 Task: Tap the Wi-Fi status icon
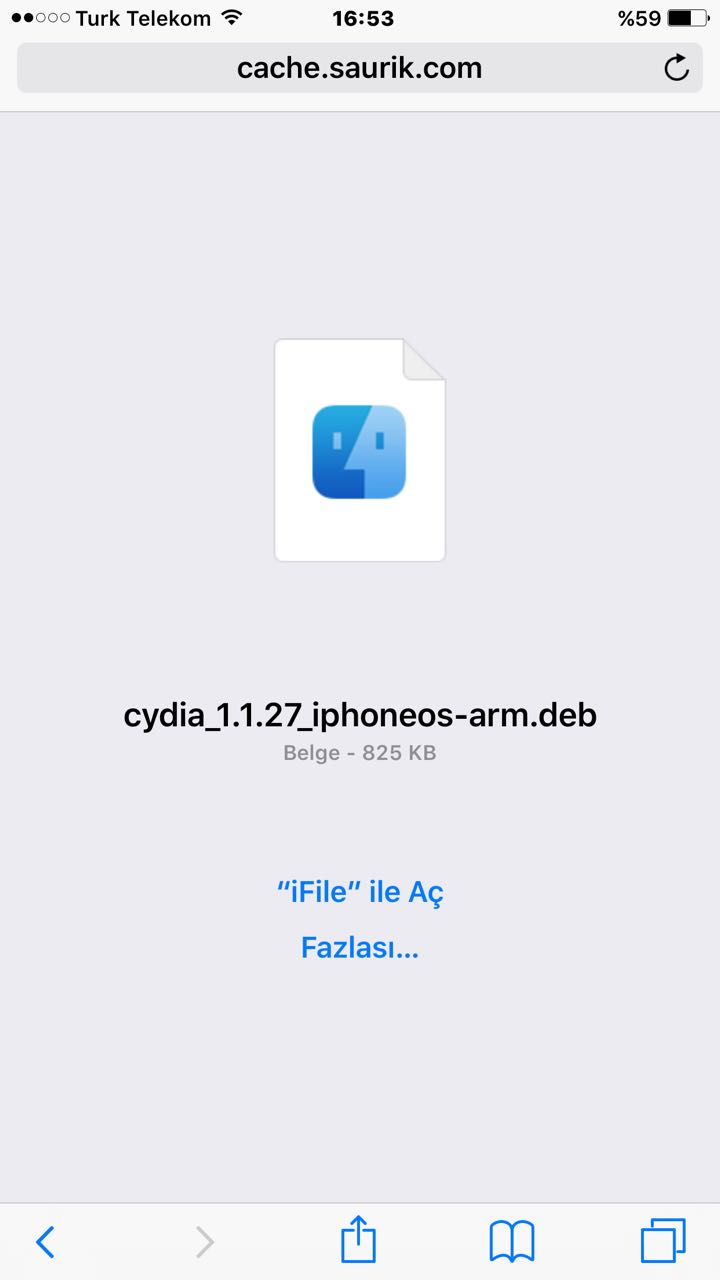pos(231,17)
